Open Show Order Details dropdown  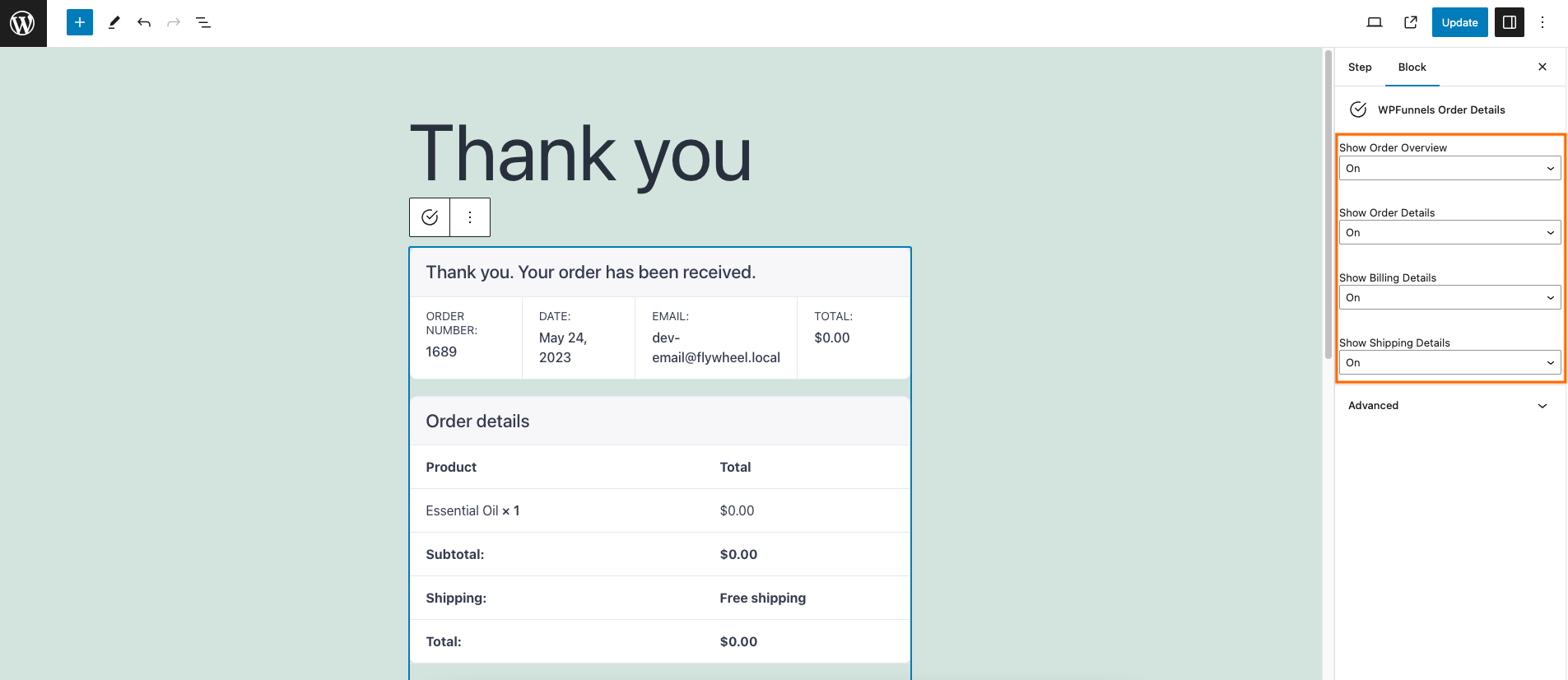point(1450,232)
